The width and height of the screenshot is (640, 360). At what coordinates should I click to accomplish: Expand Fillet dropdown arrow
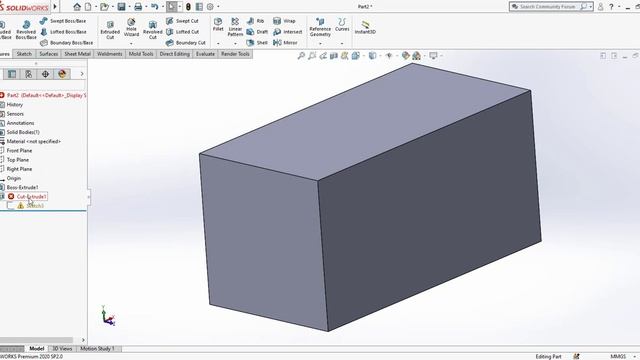(x=218, y=43)
